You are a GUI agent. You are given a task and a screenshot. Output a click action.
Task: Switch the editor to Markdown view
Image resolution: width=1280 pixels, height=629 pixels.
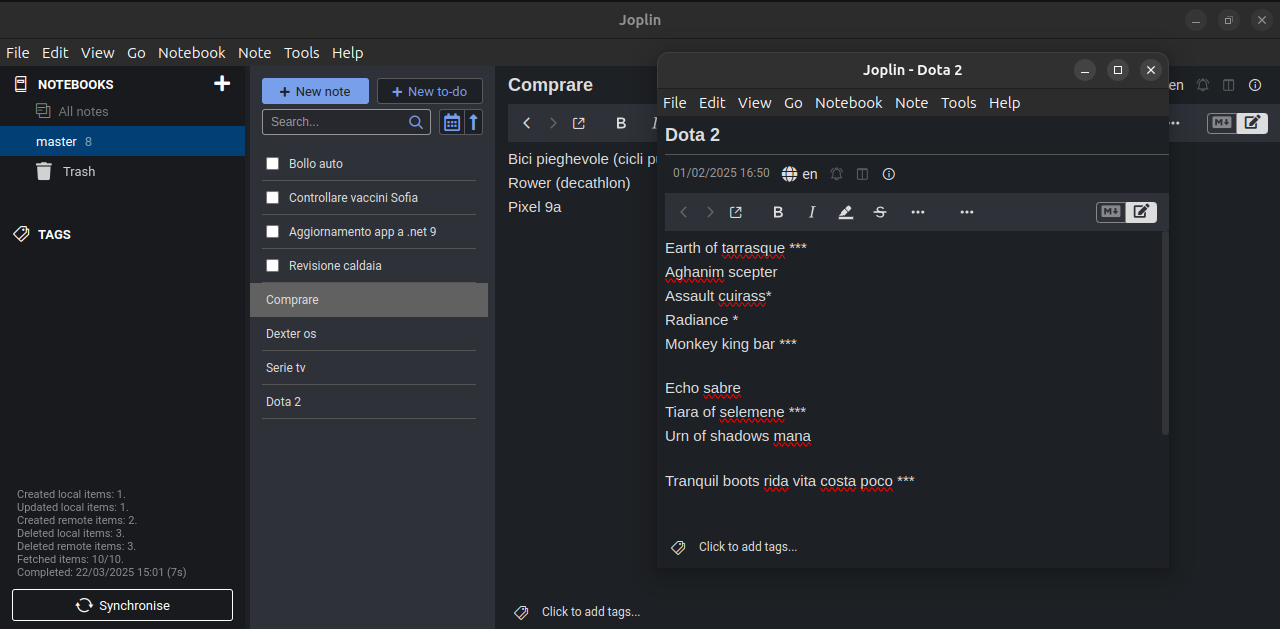point(1110,211)
